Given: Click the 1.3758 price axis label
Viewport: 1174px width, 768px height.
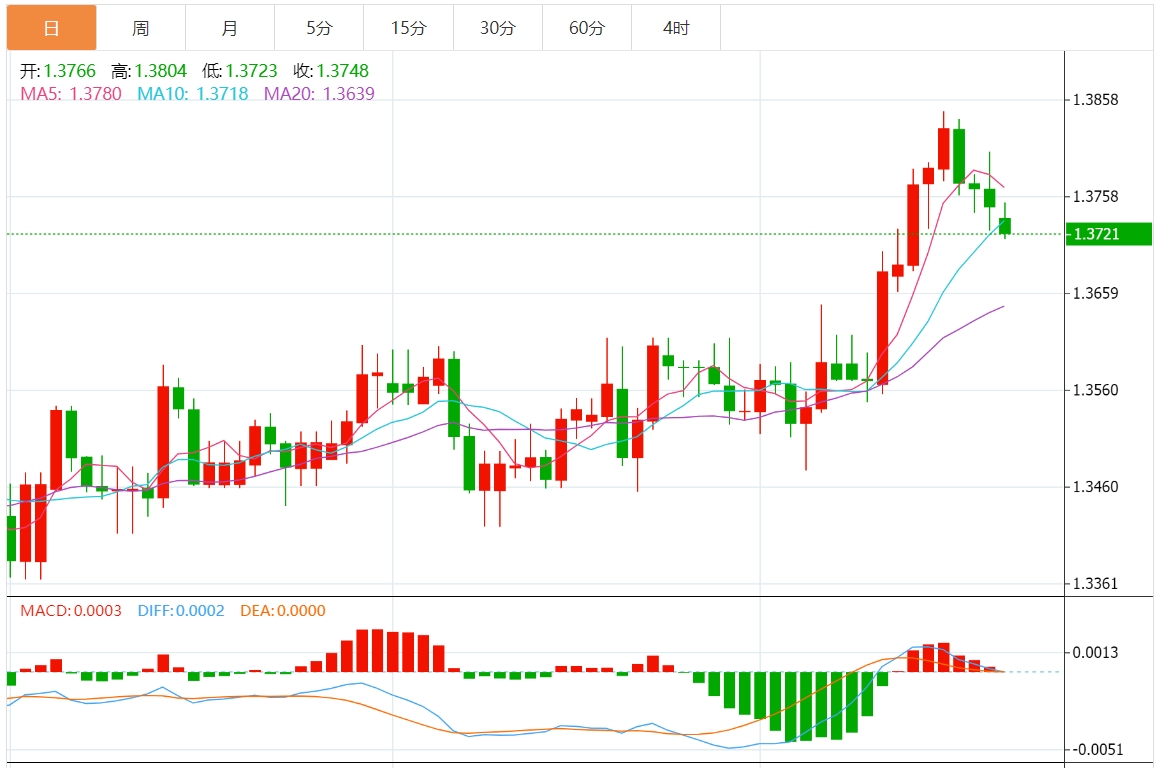Looking at the screenshot, I should point(1095,196).
